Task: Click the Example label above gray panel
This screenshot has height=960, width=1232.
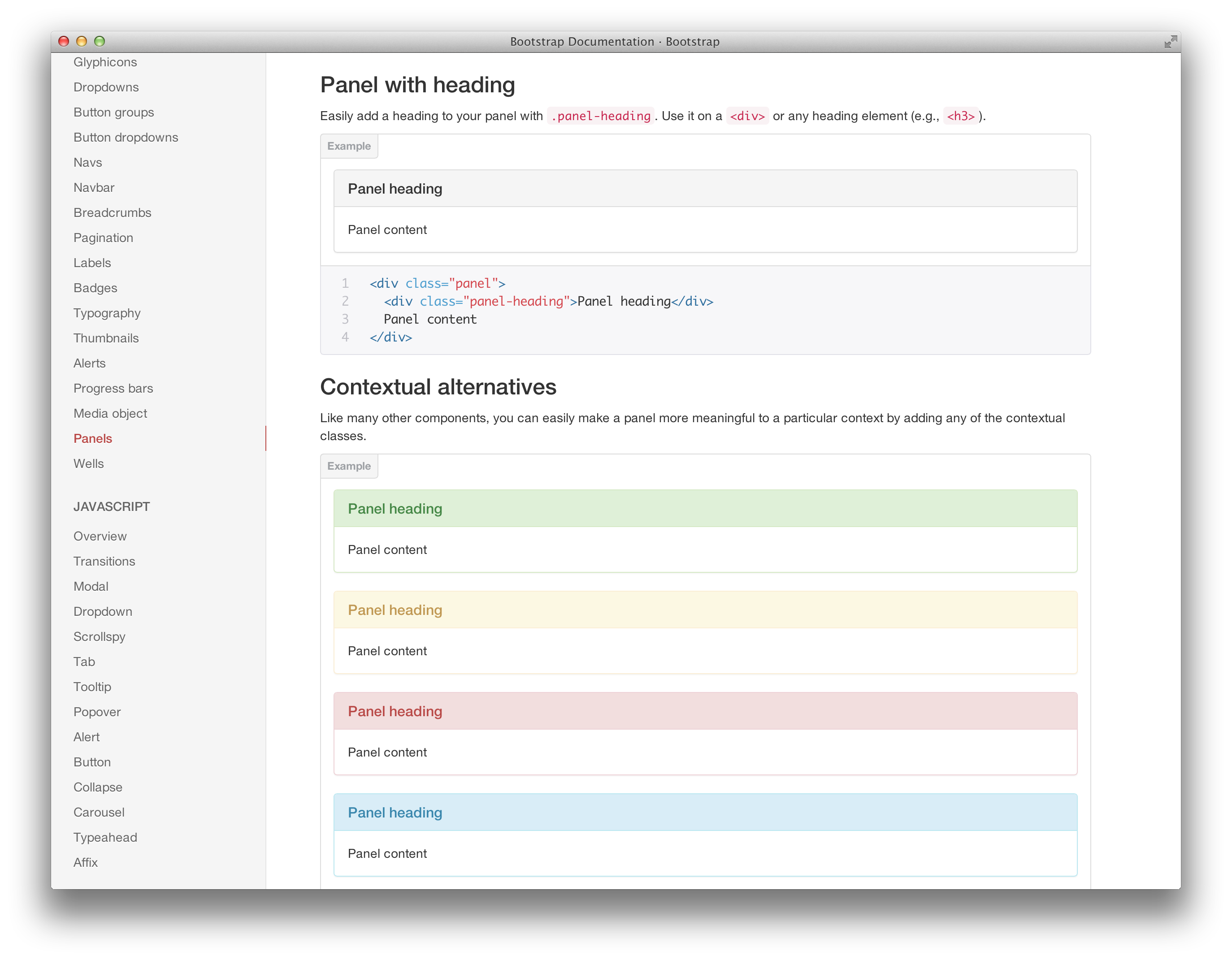Action: [x=349, y=146]
